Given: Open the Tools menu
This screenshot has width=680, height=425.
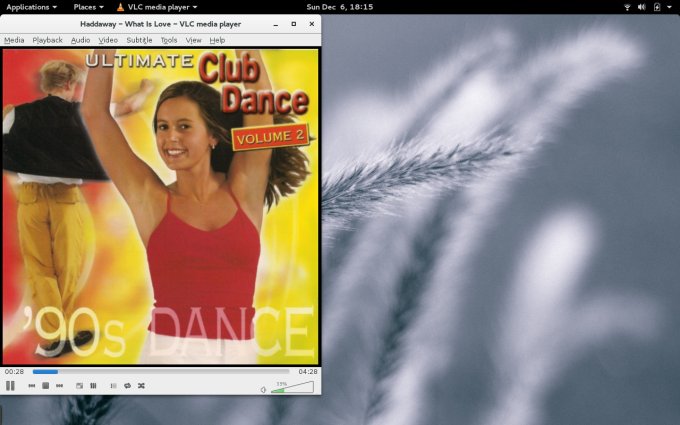Looking at the screenshot, I should 169,40.
